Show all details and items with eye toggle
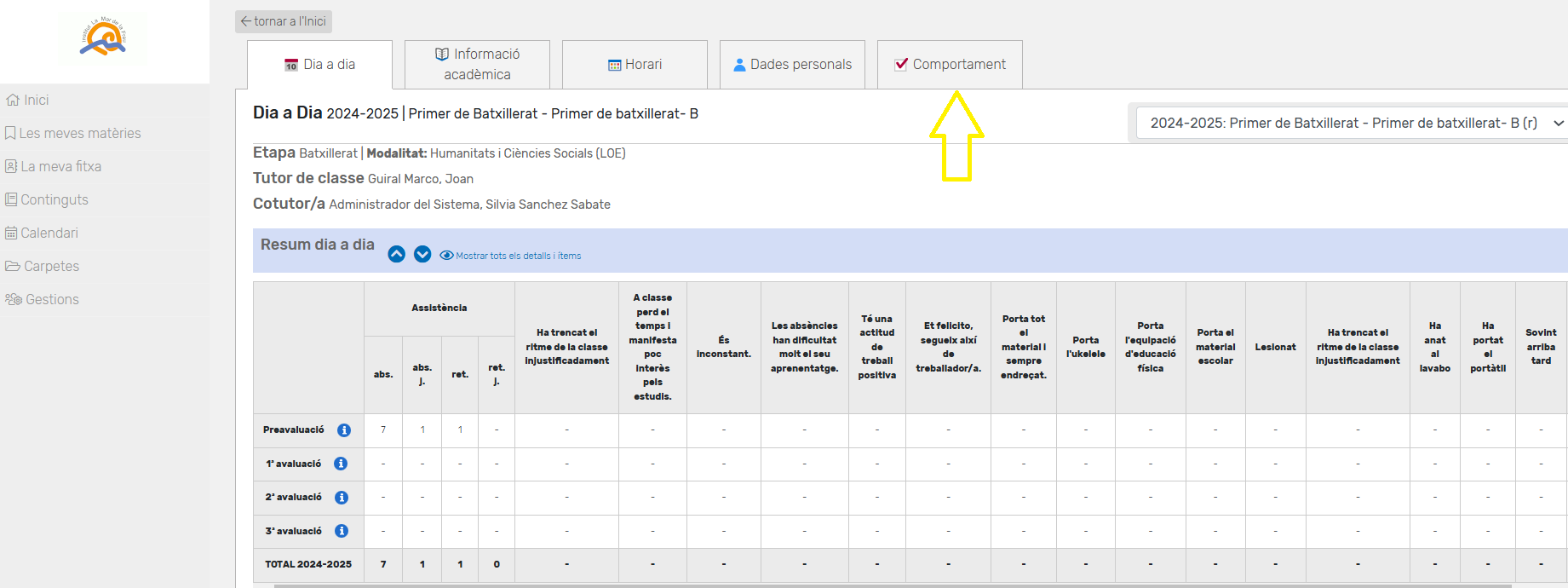The width and height of the screenshot is (1568, 588). point(510,256)
